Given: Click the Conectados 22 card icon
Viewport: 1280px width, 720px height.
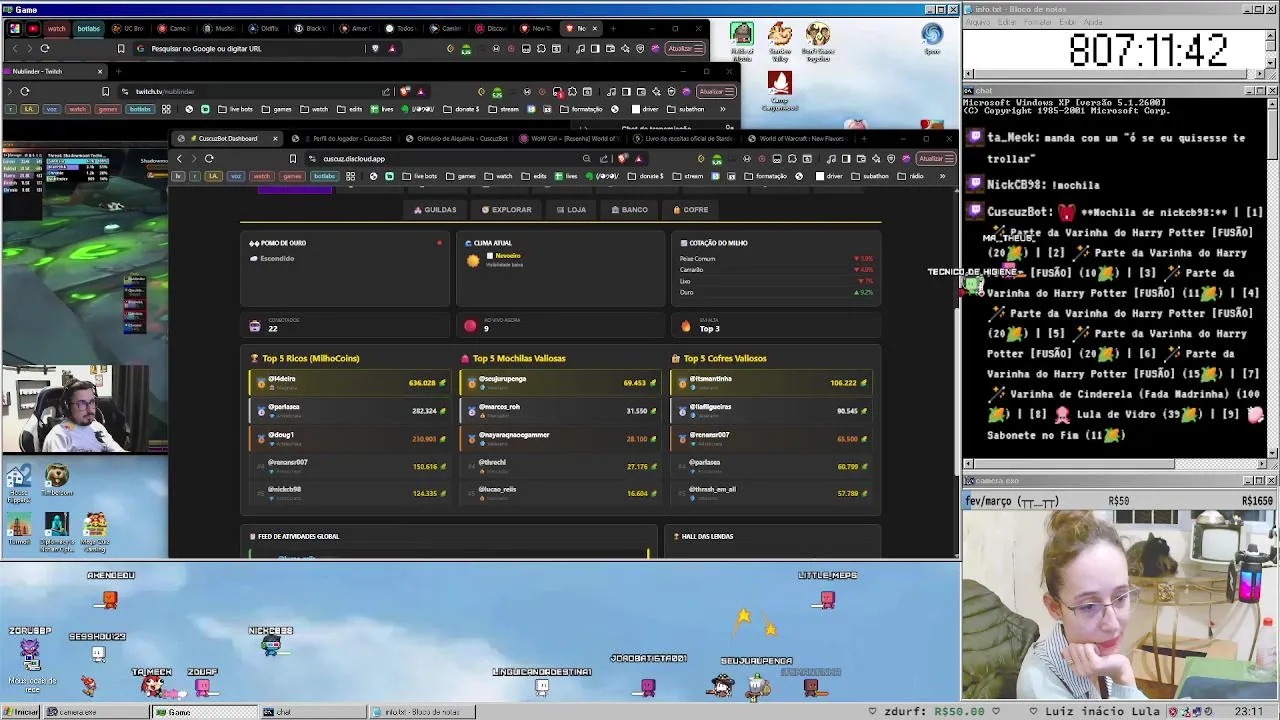Looking at the screenshot, I should tap(255, 326).
